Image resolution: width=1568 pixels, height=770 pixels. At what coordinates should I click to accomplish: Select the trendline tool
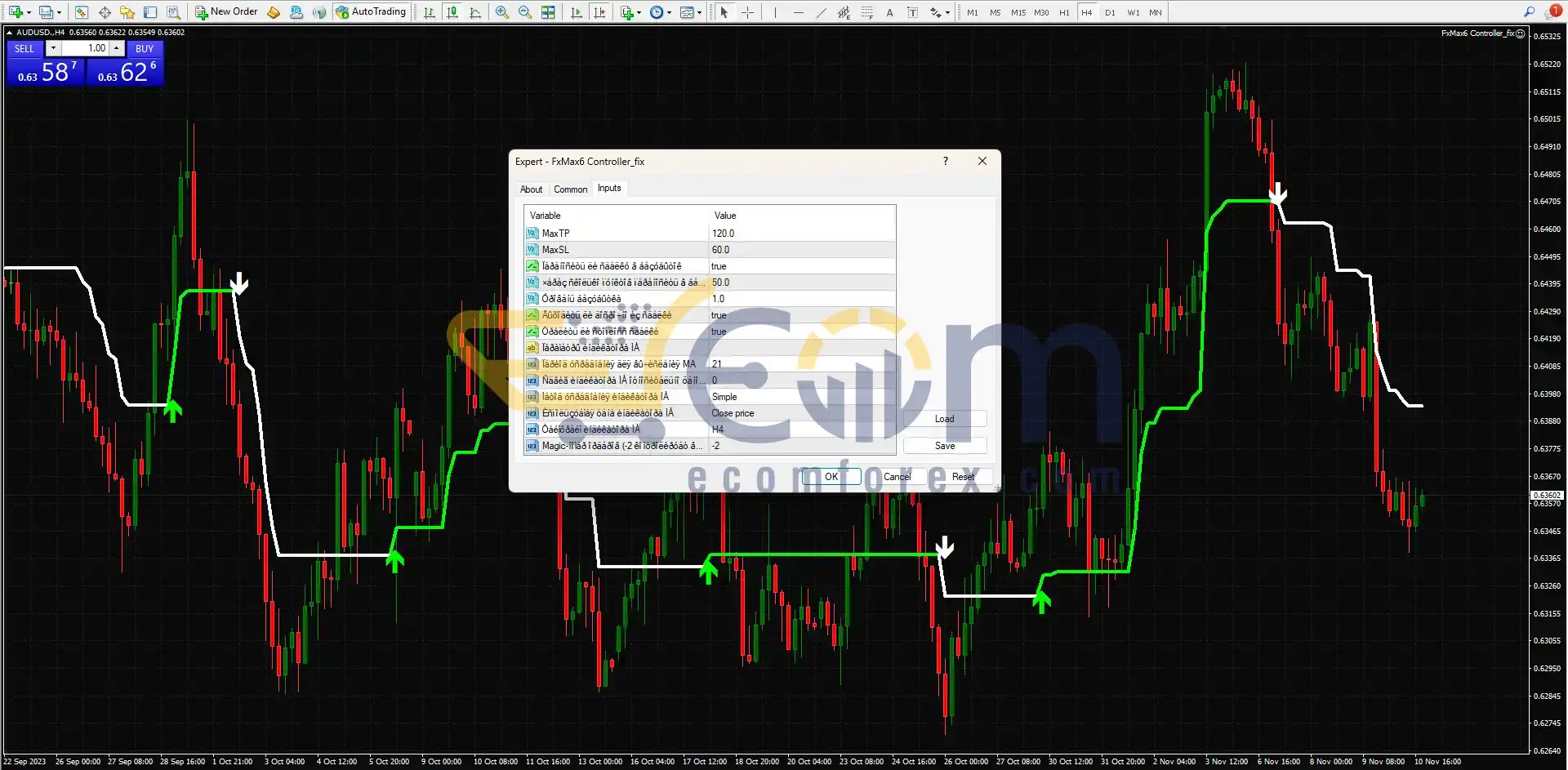tap(822, 12)
